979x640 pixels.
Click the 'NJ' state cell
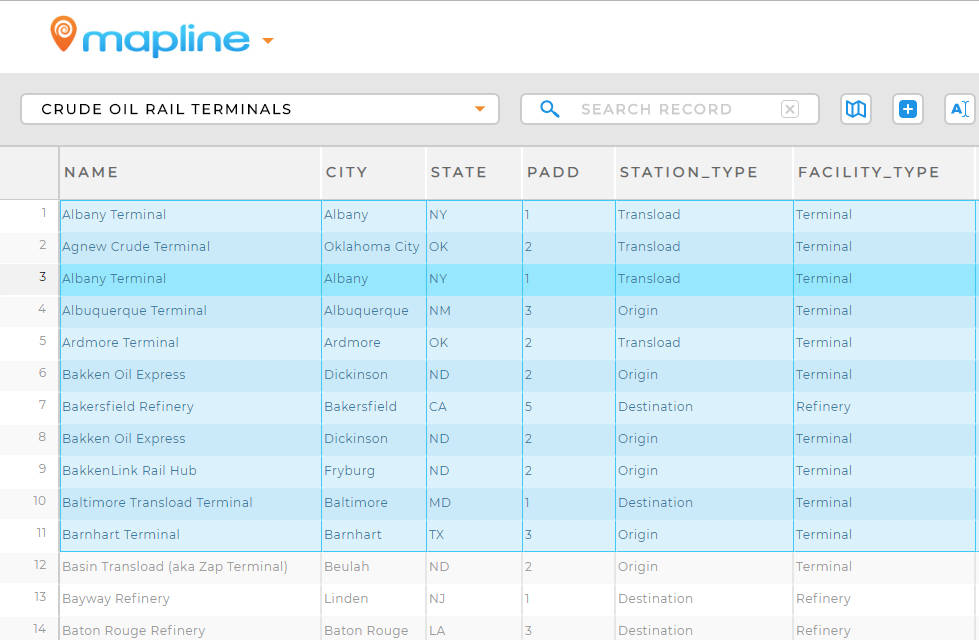[x=474, y=599]
